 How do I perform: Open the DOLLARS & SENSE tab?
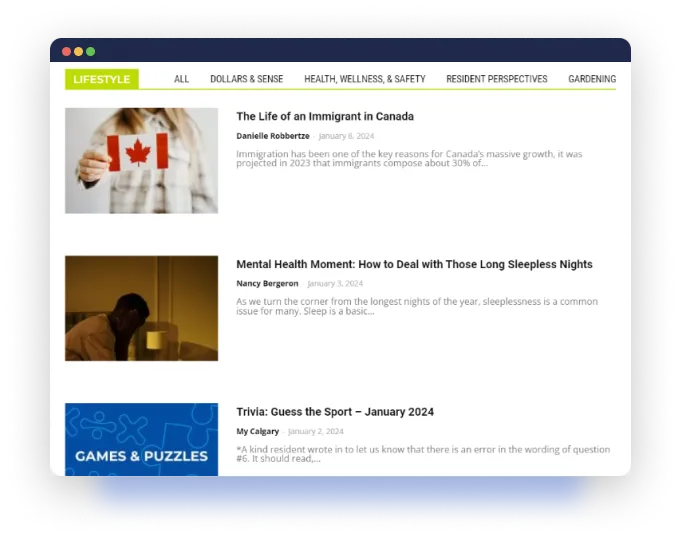[x=247, y=79]
